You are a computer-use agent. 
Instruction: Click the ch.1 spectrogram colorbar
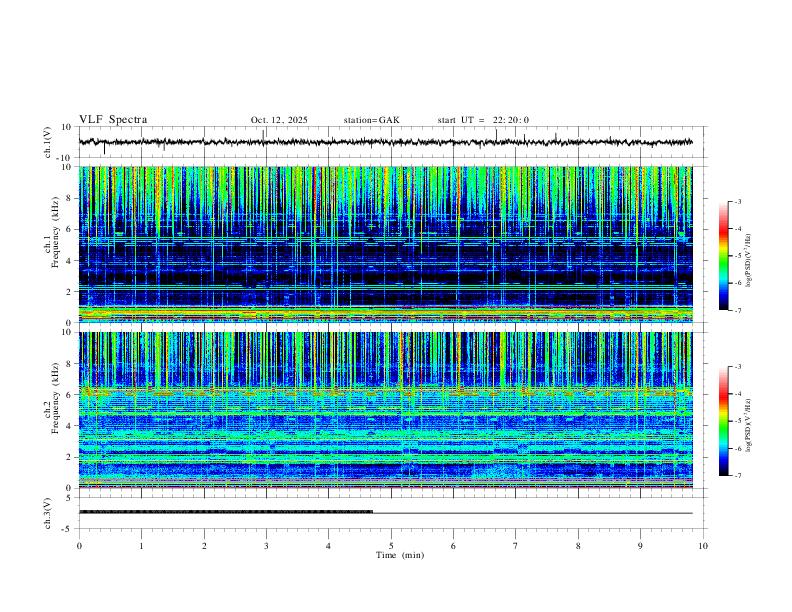click(x=723, y=256)
